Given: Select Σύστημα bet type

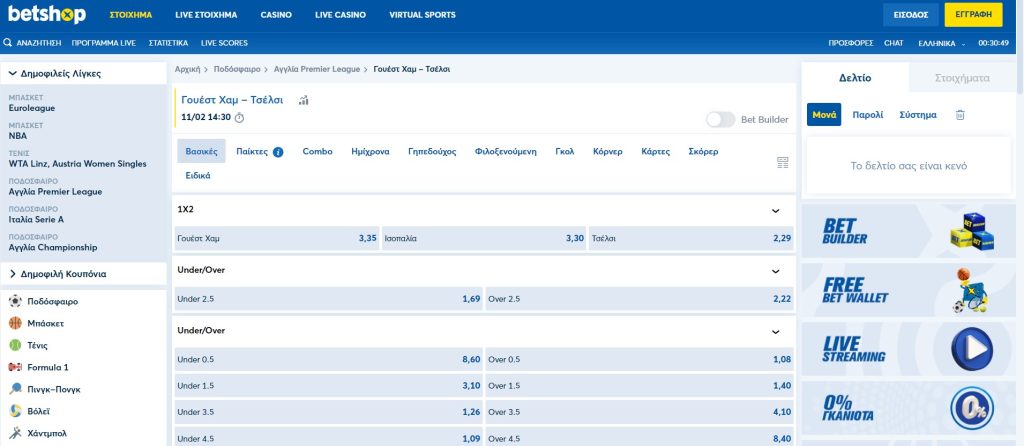Looking at the screenshot, I should click(x=918, y=115).
